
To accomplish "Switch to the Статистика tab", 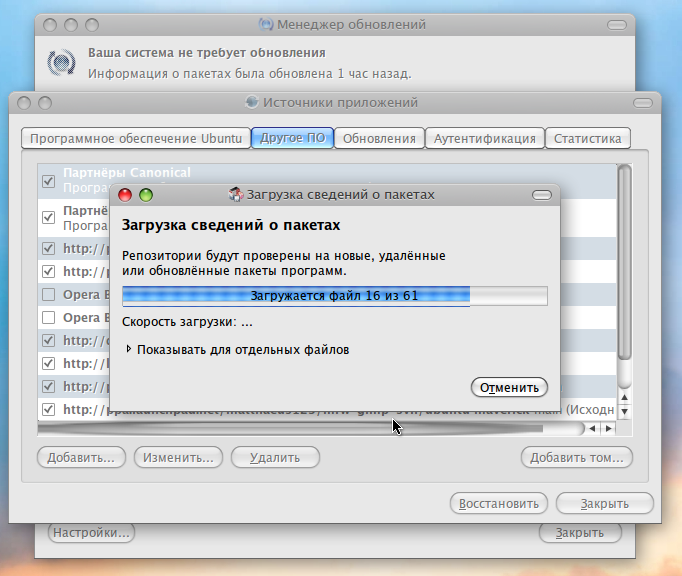I will click(588, 138).
